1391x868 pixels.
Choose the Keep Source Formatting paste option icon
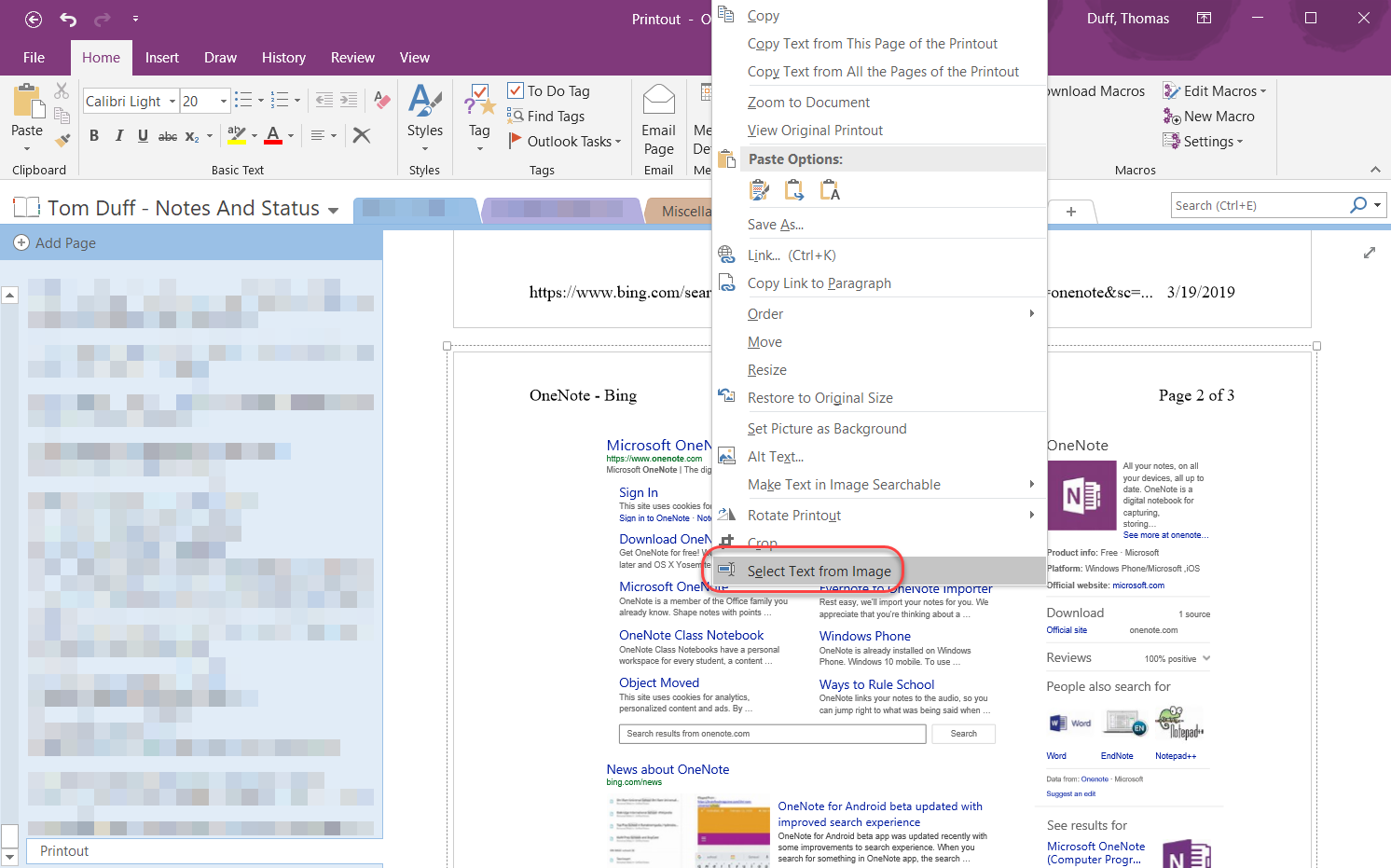click(x=760, y=189)
